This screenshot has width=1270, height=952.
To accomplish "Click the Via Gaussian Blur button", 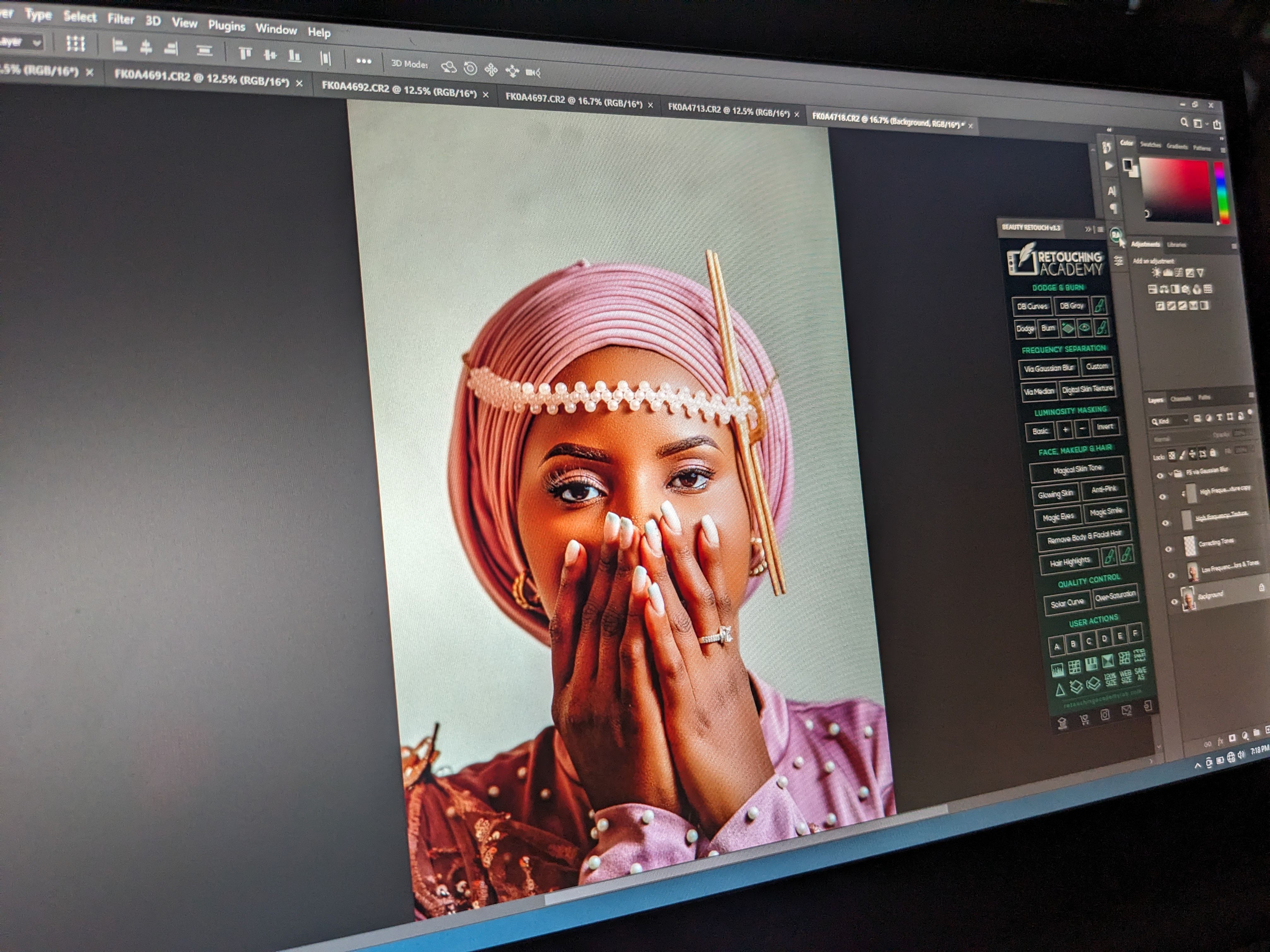I will click(1049, 368).
